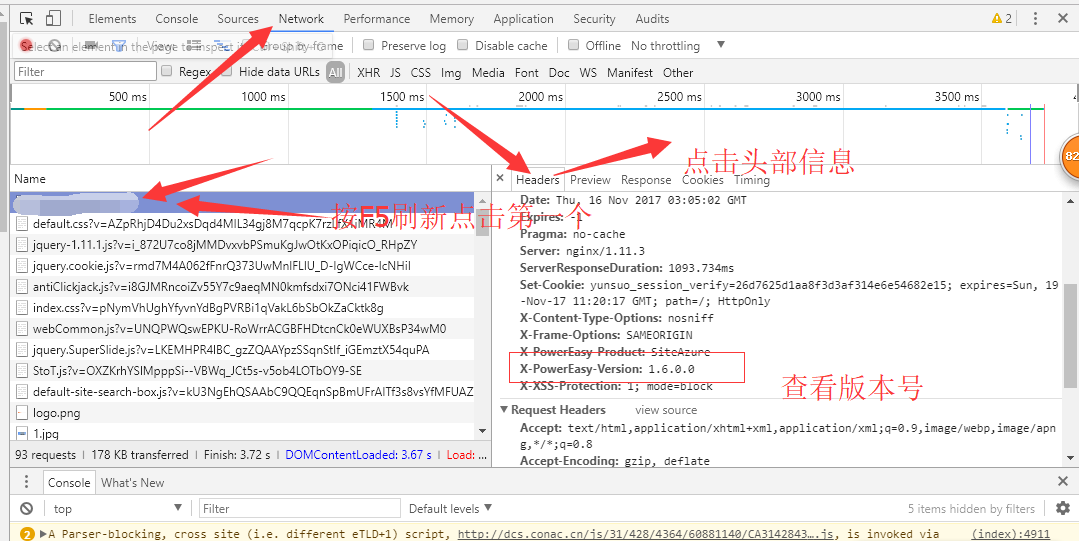Collapse the Request Headers section
1079x541 pixels.
tap(504, 410)
